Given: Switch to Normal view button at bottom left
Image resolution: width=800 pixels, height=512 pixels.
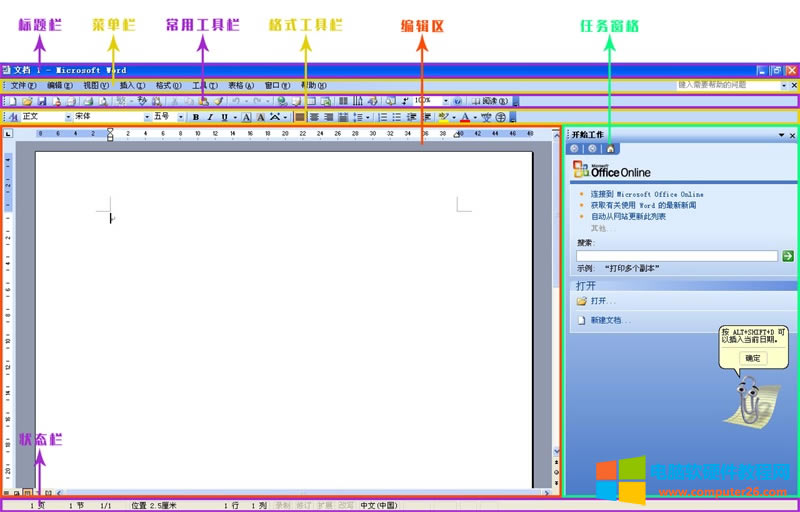Looking at the screenshot, I should point(6,493).
